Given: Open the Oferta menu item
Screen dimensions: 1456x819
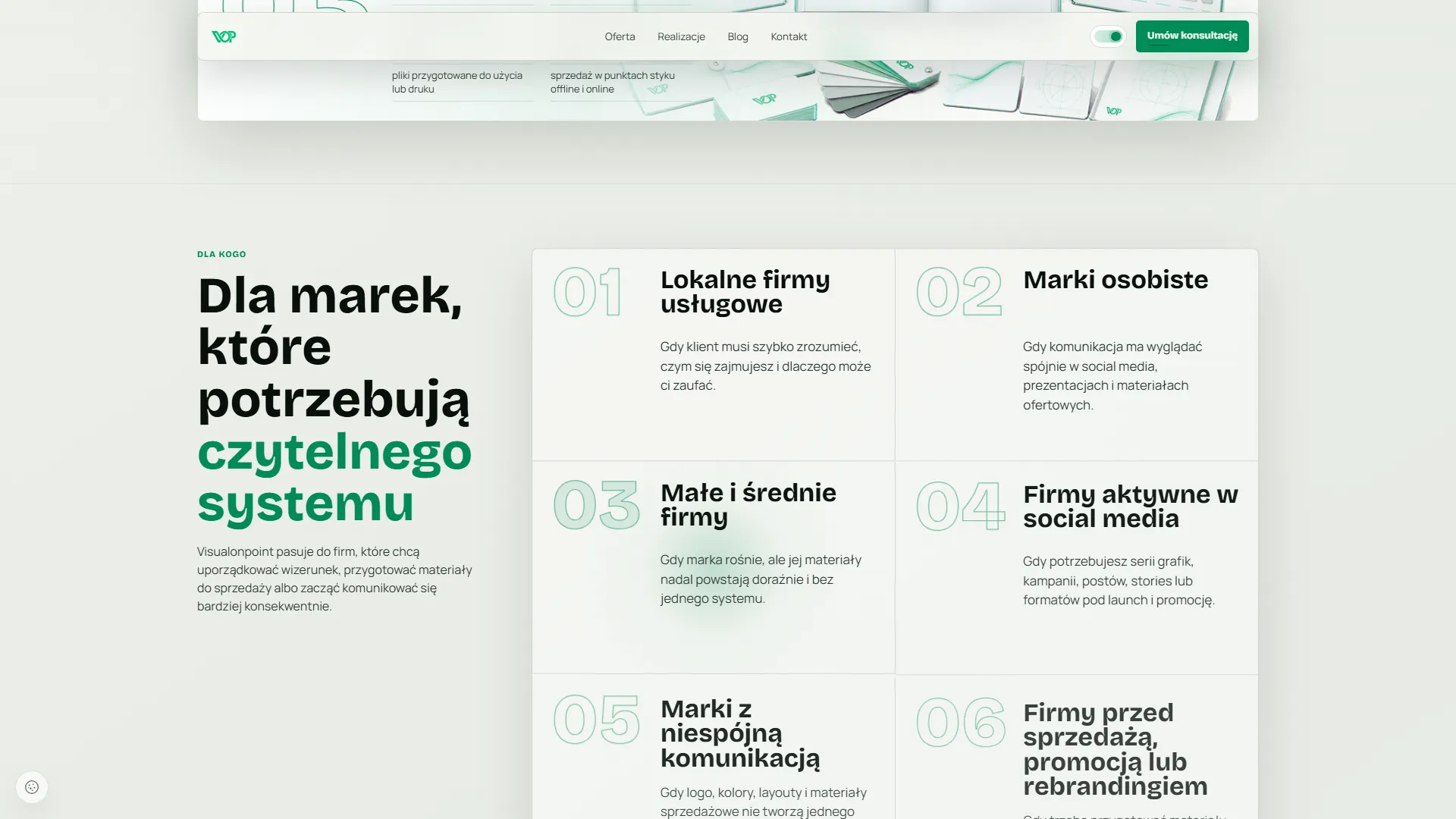Looking at the screenshot, I should [620, 36].
